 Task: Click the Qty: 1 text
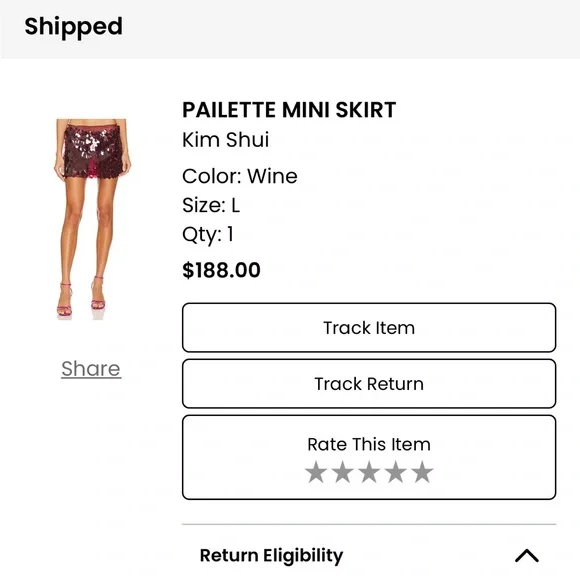(x=208, y=235)
